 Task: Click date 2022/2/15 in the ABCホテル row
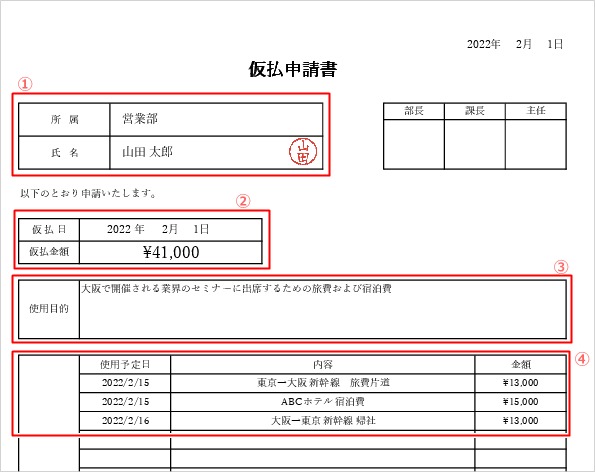125,402
